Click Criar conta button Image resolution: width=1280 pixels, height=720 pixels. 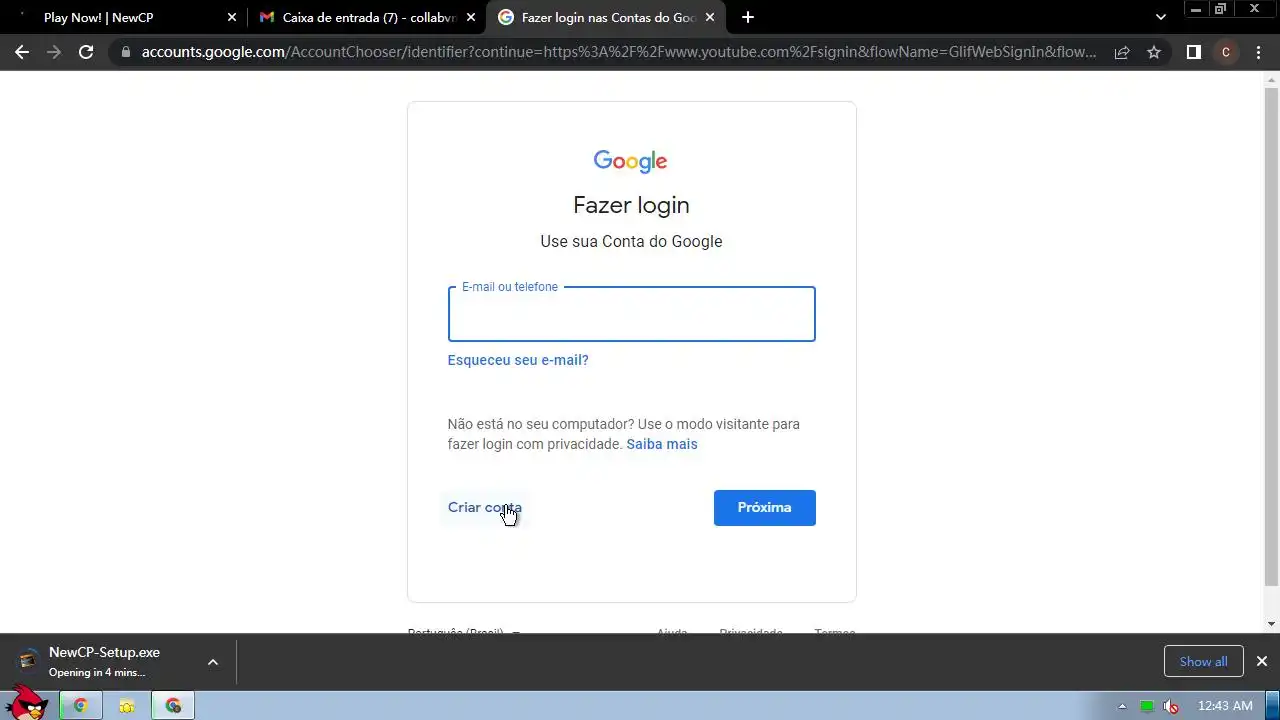pyautogui.click(x=485, y=507)
